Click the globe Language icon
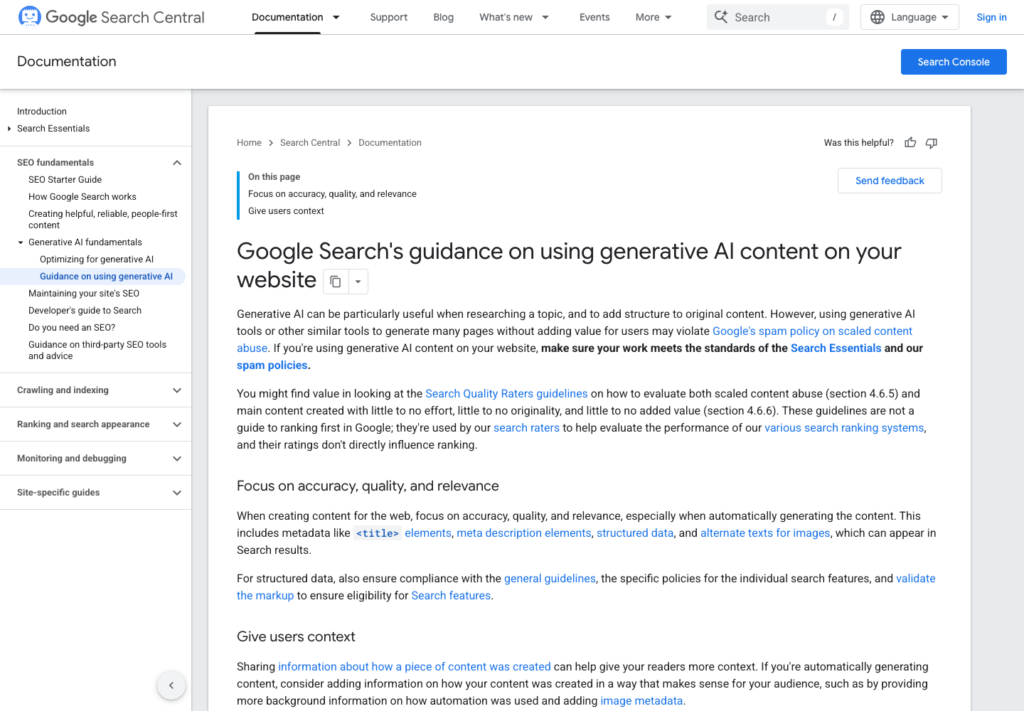 877,17
